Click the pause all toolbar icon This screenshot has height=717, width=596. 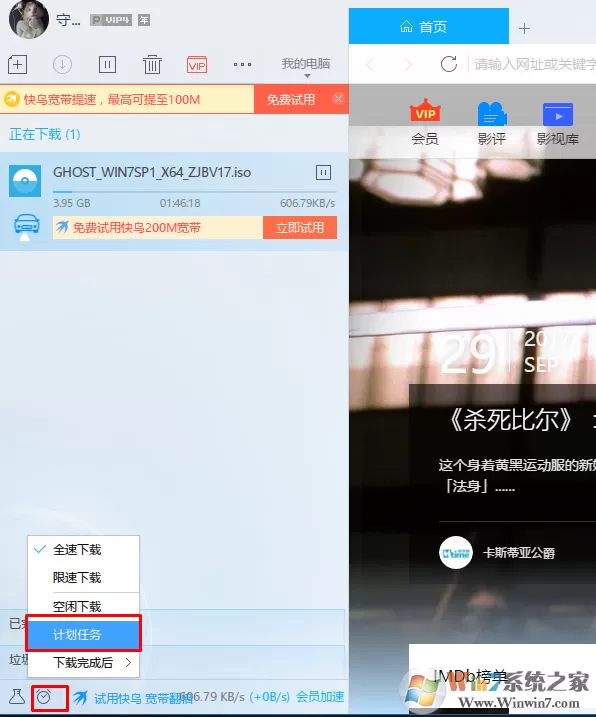107,64
